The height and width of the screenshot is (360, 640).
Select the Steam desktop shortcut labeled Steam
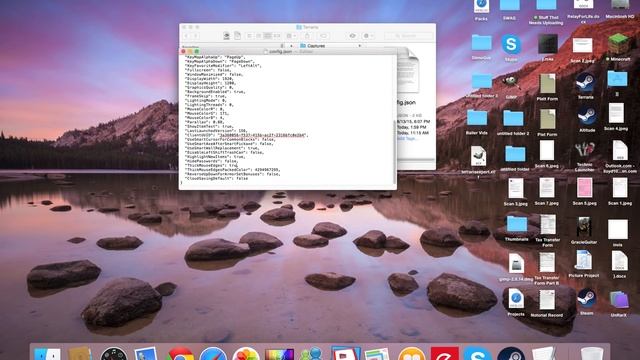tap(587, 299)
